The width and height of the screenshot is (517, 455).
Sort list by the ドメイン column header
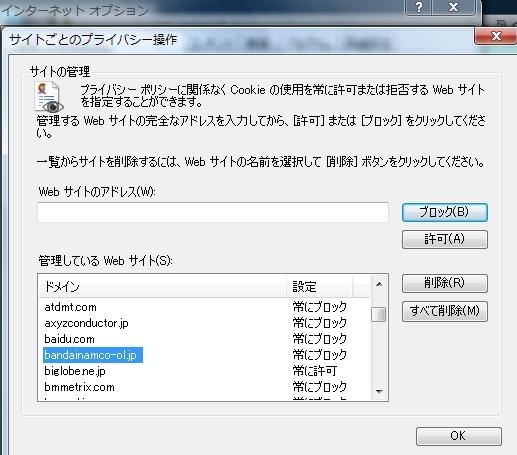click(163, 286)
